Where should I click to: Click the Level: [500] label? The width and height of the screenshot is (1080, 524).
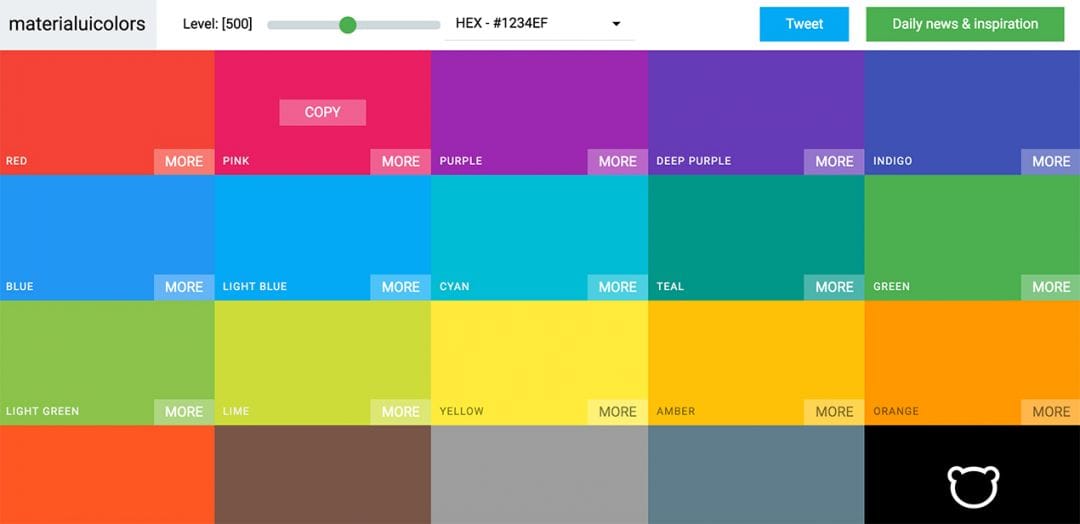coord(218,24)
